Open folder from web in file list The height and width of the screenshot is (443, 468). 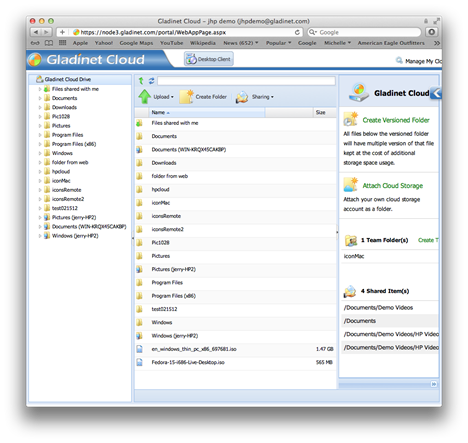pyautogui.click(x=170, y=176)
